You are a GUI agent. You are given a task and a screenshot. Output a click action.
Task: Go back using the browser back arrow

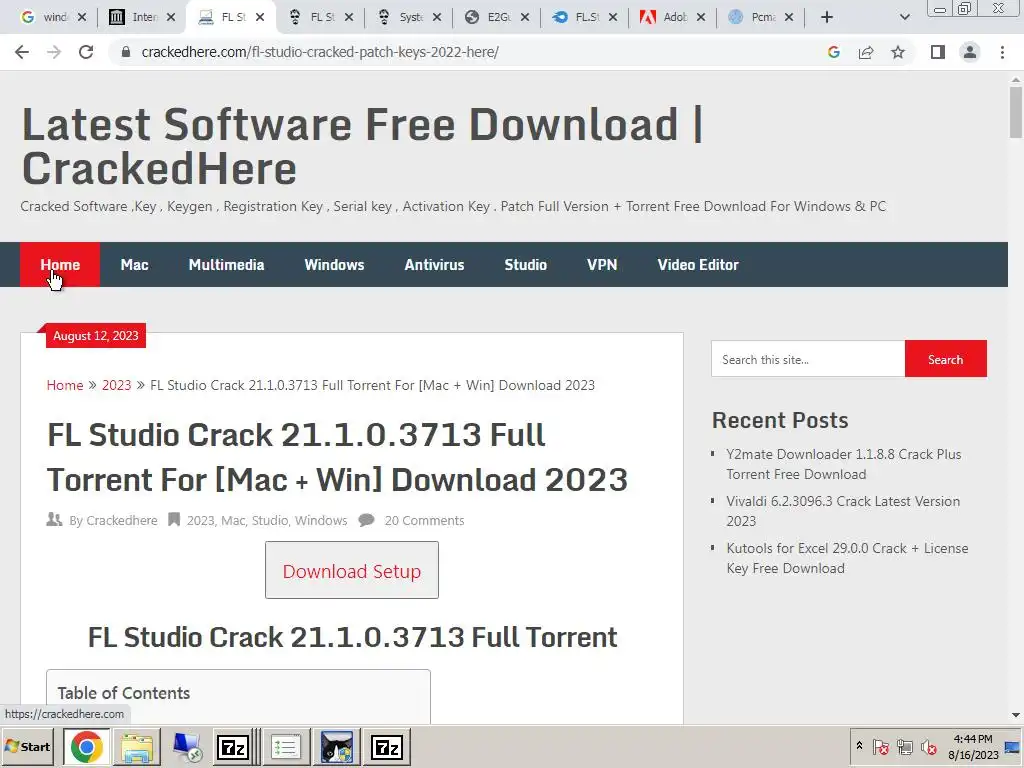22,52
